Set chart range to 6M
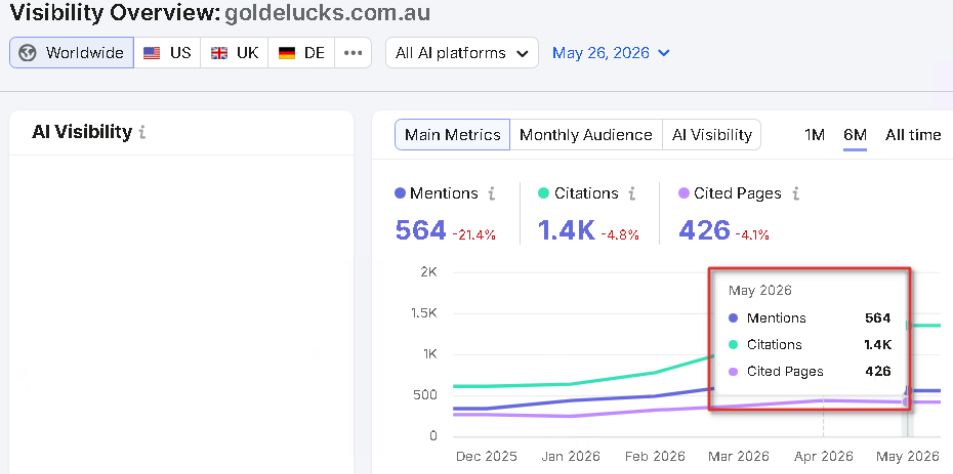Image resolution: width=953 pixels, height=474 pixels. point(855,135)
